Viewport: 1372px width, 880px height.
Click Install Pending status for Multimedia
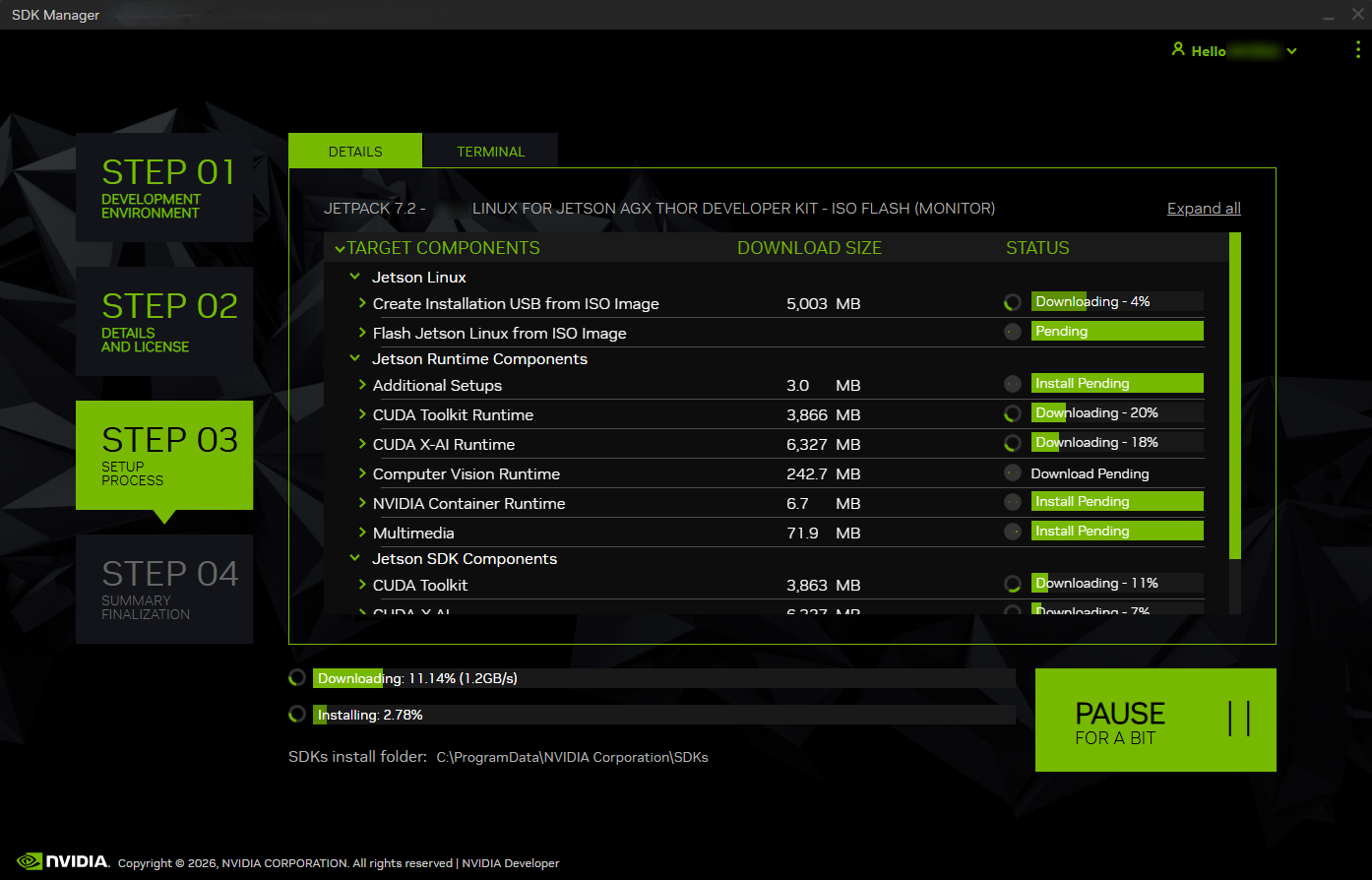(1117, 532)
